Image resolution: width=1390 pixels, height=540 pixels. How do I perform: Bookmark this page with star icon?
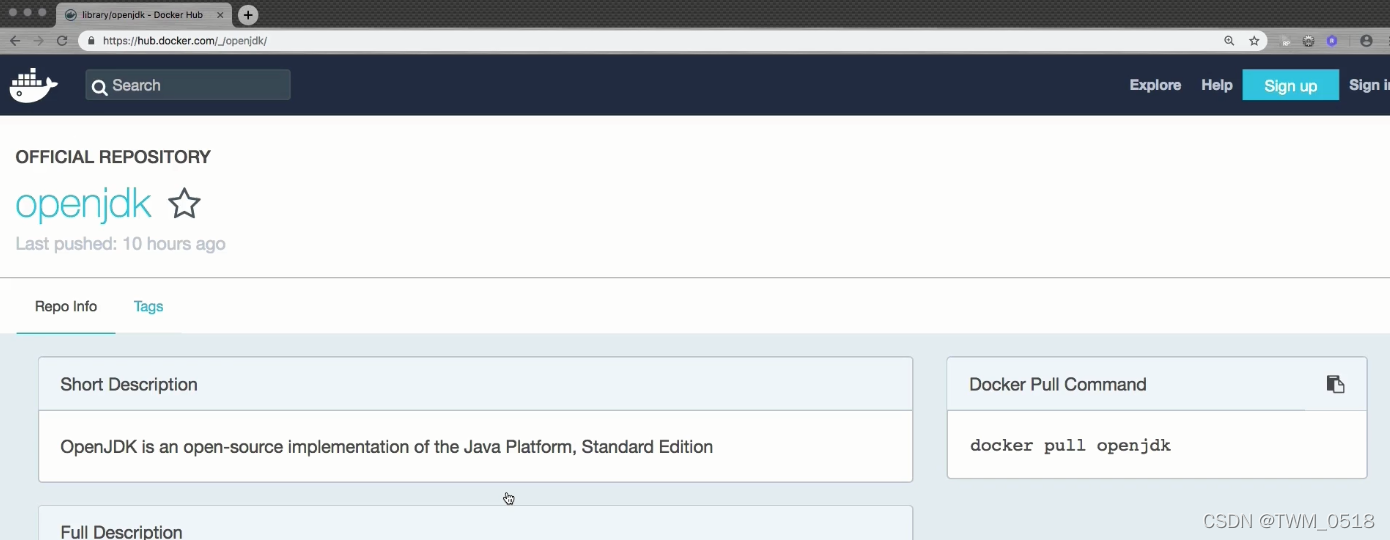(x=1254, y=41)
